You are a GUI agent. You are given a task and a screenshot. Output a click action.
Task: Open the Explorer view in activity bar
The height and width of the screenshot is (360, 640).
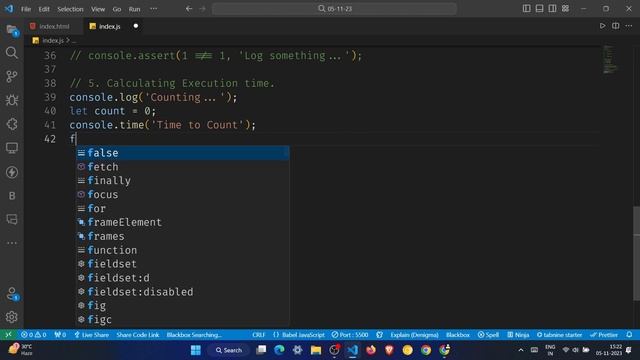point(12,30)
